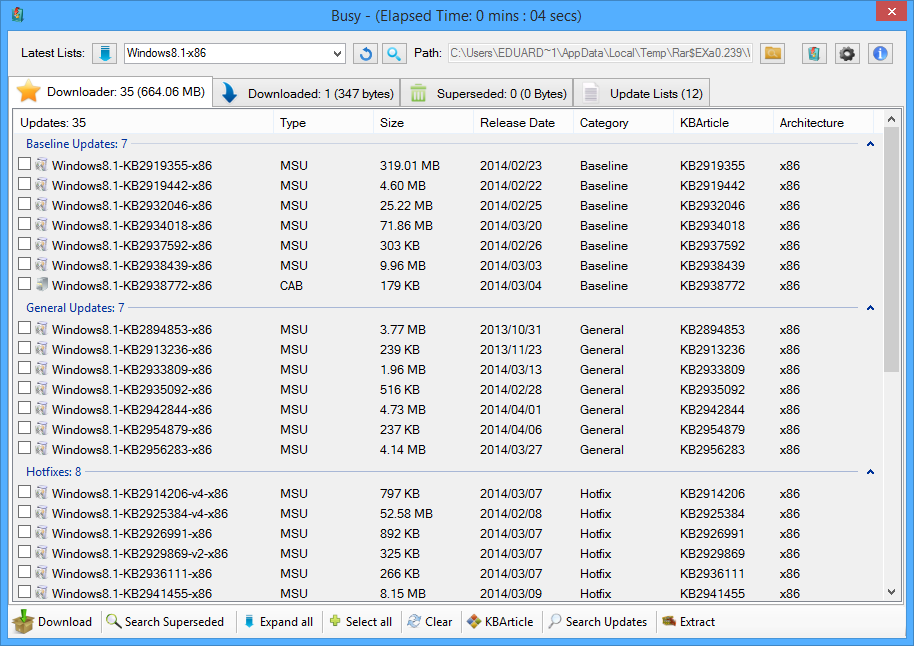The width and height of the screenshot is (914, 646).
Task: Click Search Updates button
Action: (598, 622)
